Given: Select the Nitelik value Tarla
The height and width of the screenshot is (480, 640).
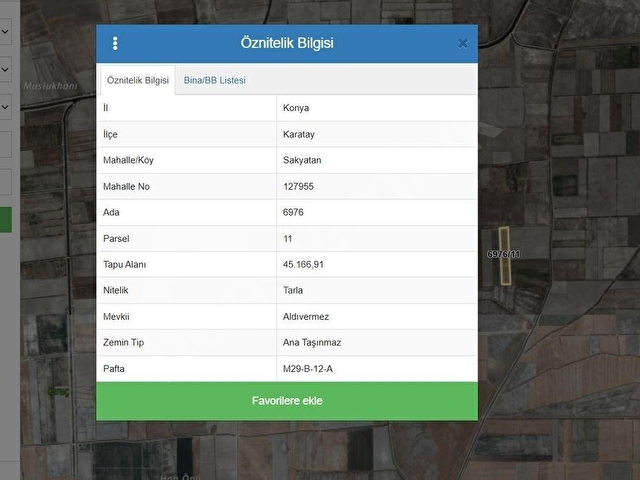Looking at the screenshot, I should pyautogui.click(x=293, y=290).
